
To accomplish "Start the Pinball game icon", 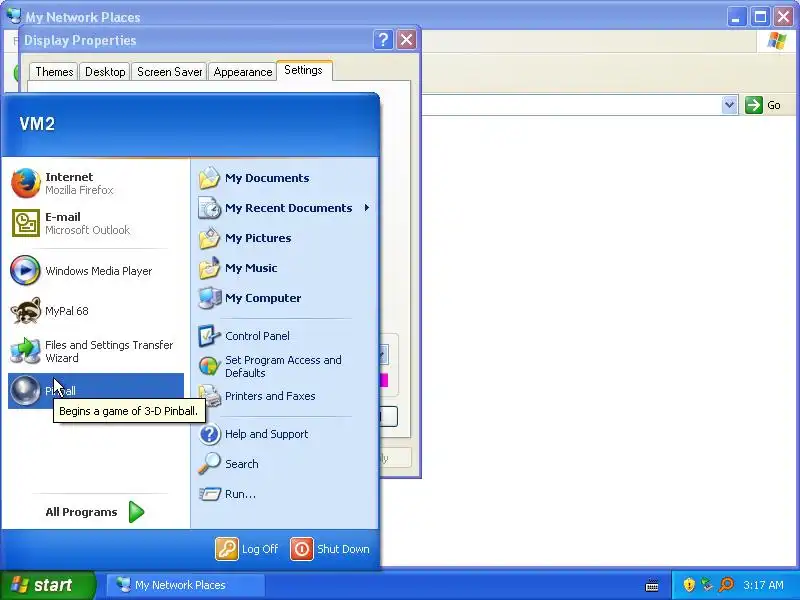I will click(25, 390).
